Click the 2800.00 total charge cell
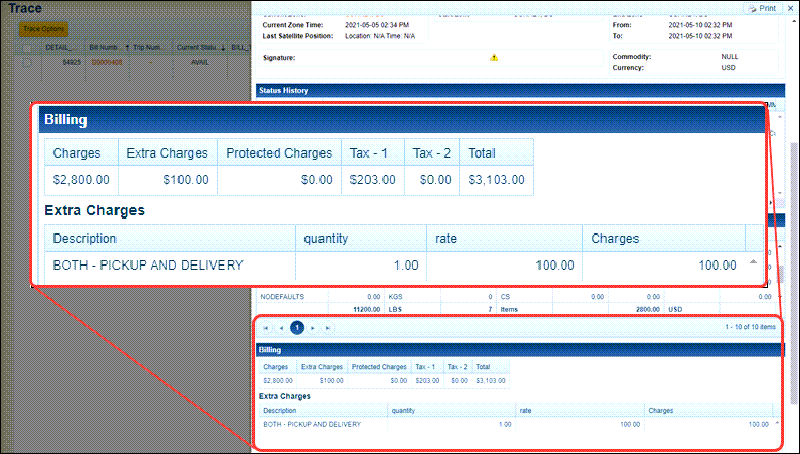Image resolution: width=800 pixels, height=454 pixels. pyautogui.click(x=648, y=309)
